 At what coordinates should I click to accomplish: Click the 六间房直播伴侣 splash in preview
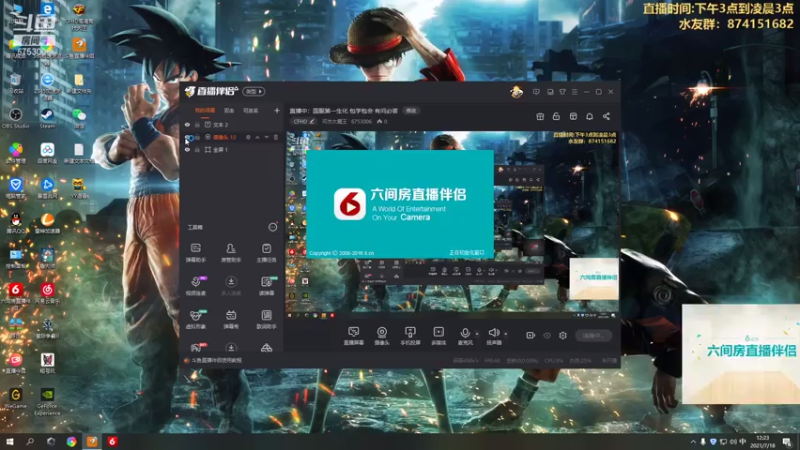click(400, 204)
